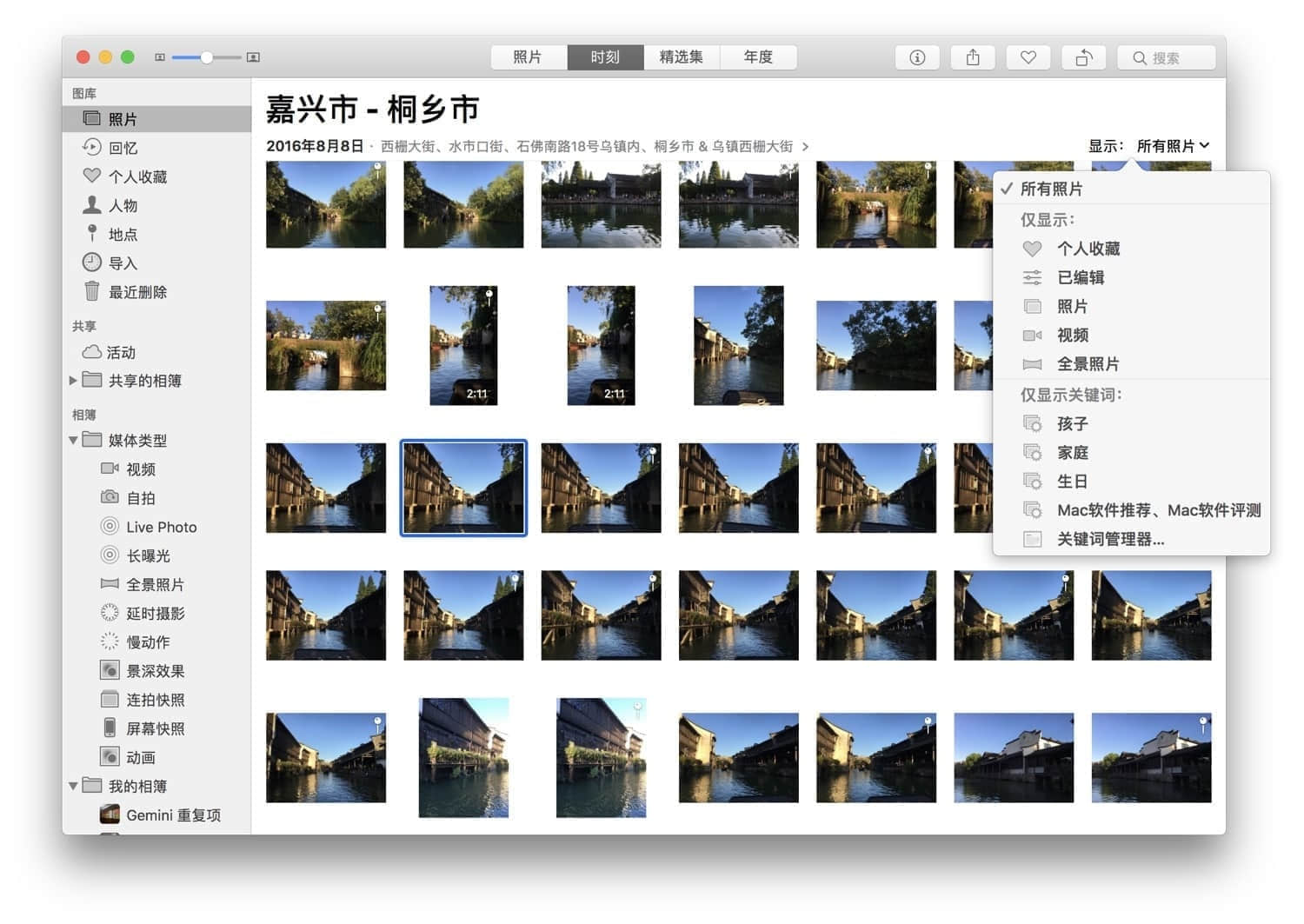Open 最近删除 trash in sidebar
Viewport: 1304px width, 924px height.
[156, 292]
